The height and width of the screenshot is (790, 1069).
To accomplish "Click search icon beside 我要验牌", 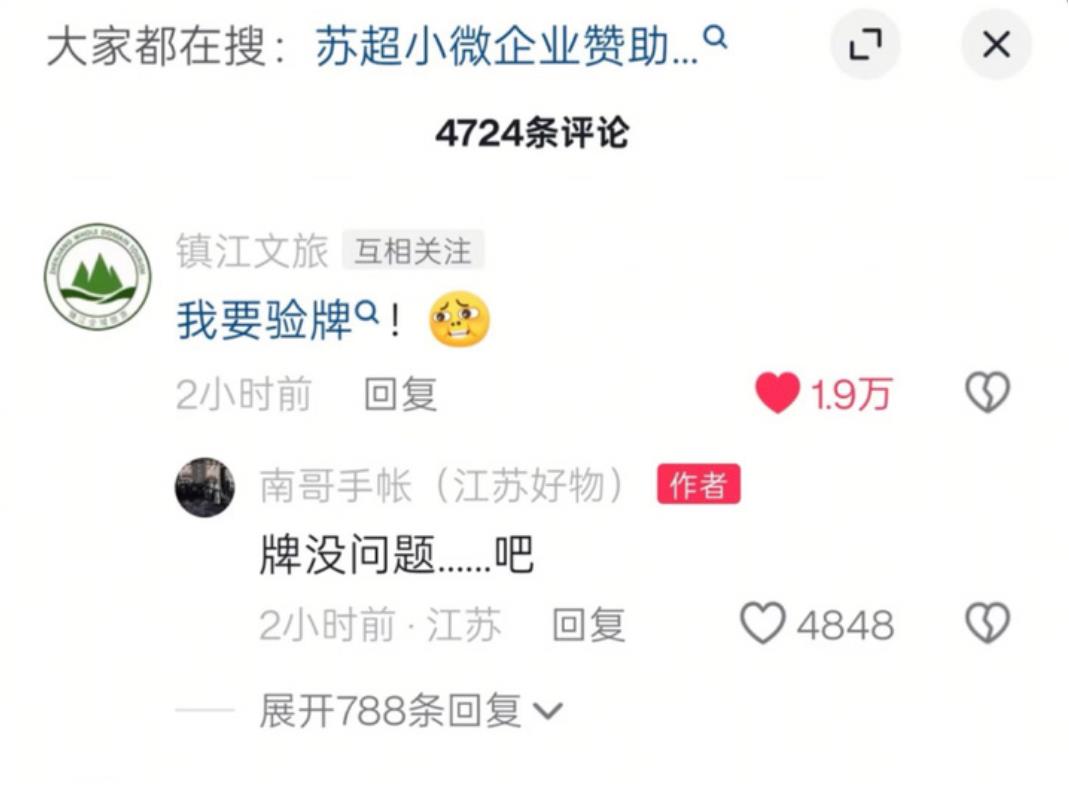I will pos(367,312).
